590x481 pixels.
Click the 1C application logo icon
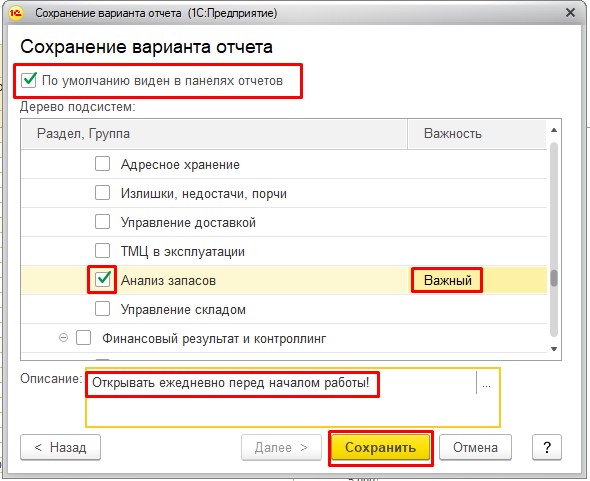click(15, 13)
